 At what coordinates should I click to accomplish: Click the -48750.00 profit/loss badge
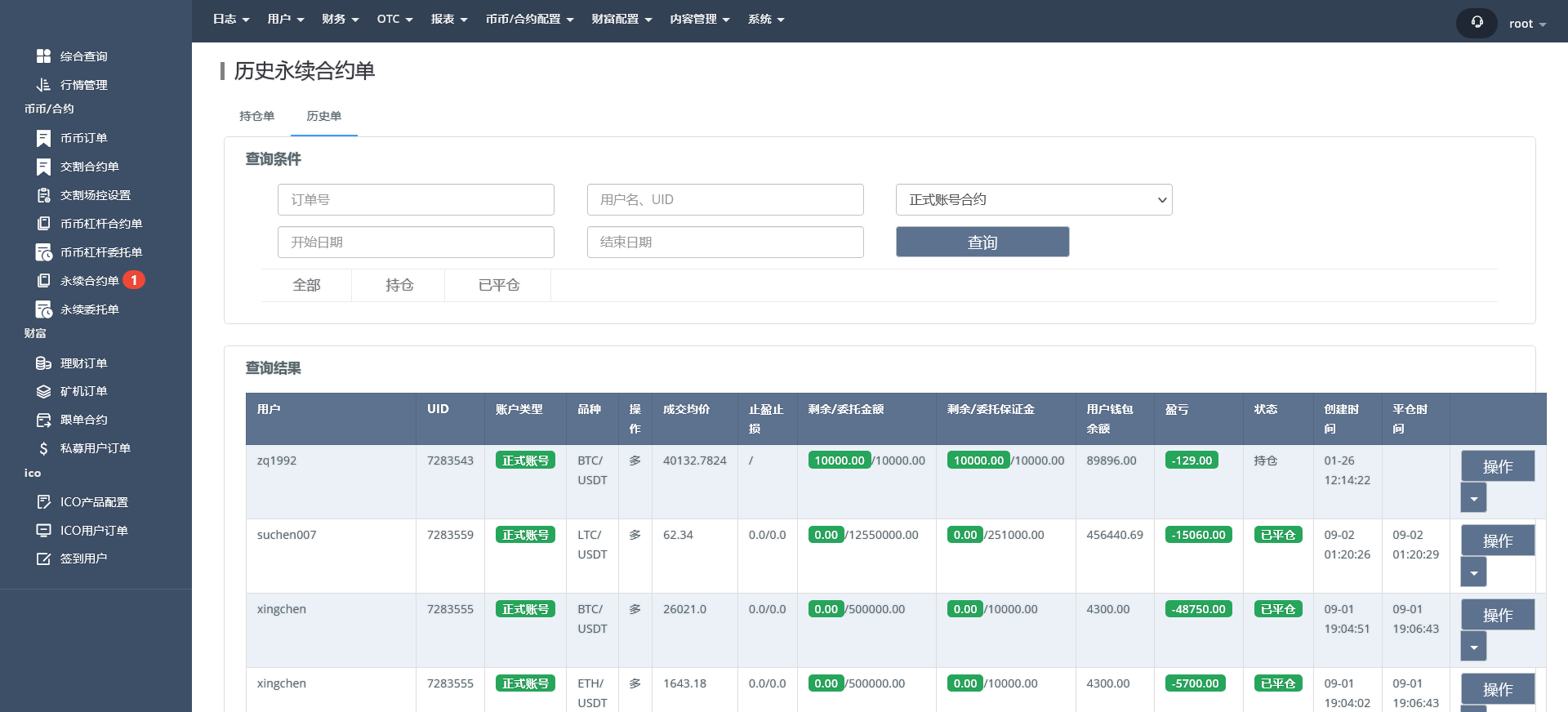point(1198,609)
